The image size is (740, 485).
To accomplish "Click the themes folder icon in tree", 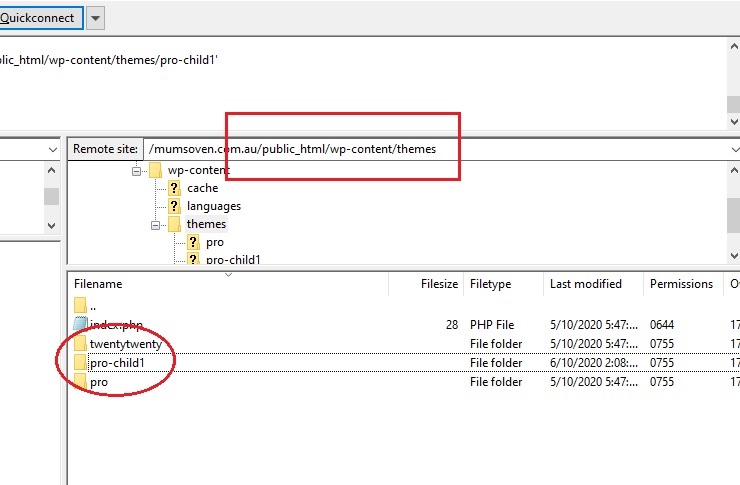I will tap(174, 224).
